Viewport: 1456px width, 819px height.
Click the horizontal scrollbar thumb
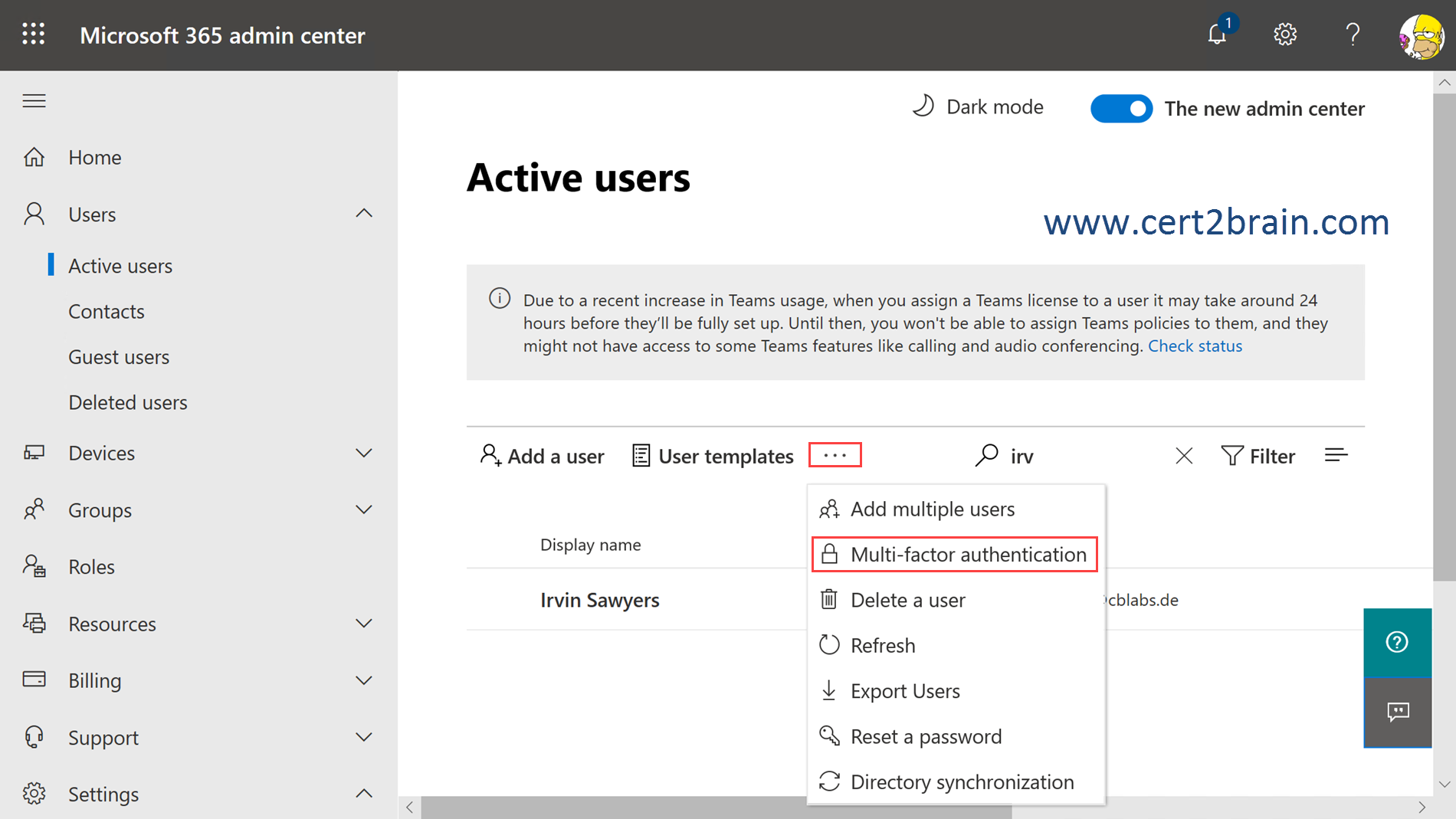coord(717,808)
